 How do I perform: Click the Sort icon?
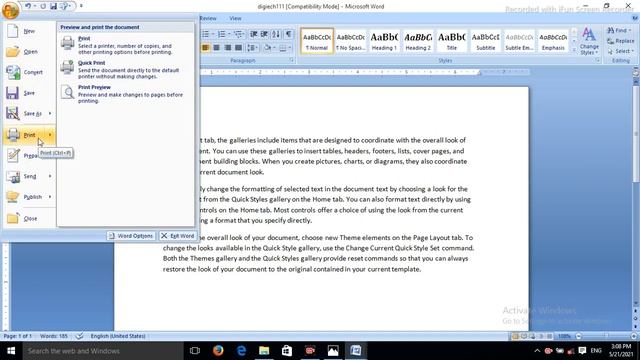(x=276, y=34)
